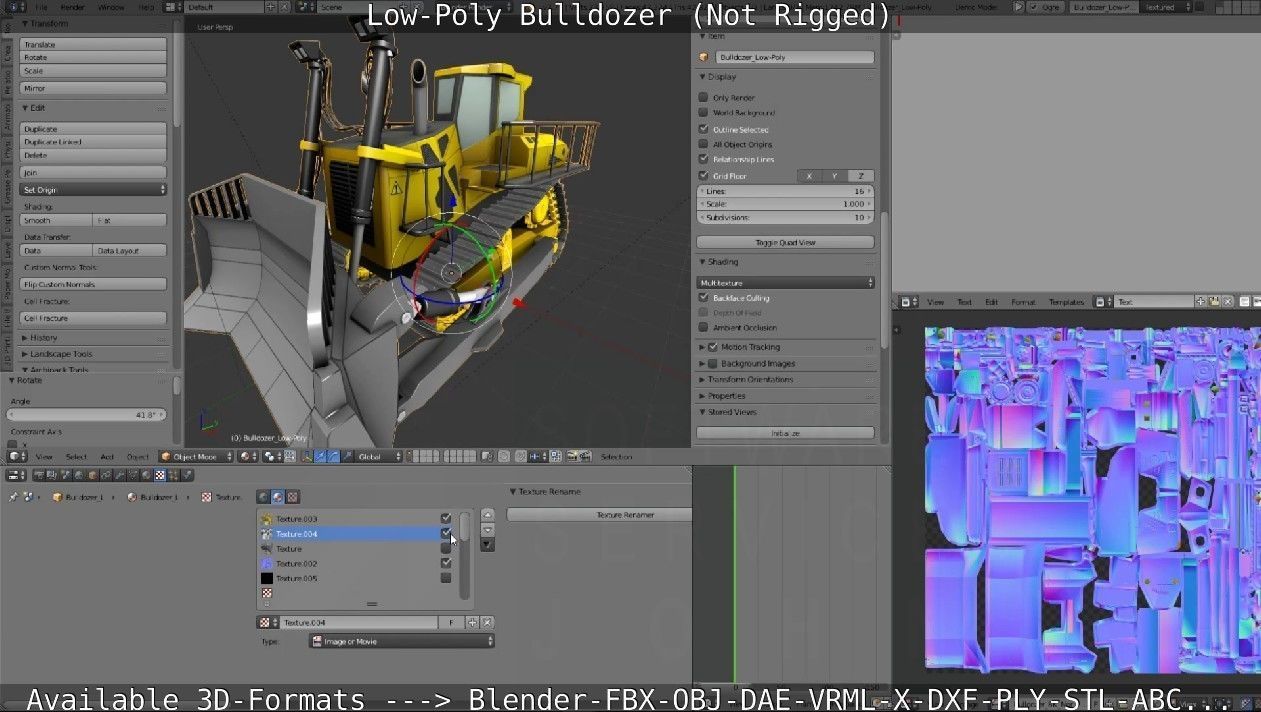The width and height of the screenshot is (1261, 712).
Task: Click the Texture Renamer button
Action: 599,515
